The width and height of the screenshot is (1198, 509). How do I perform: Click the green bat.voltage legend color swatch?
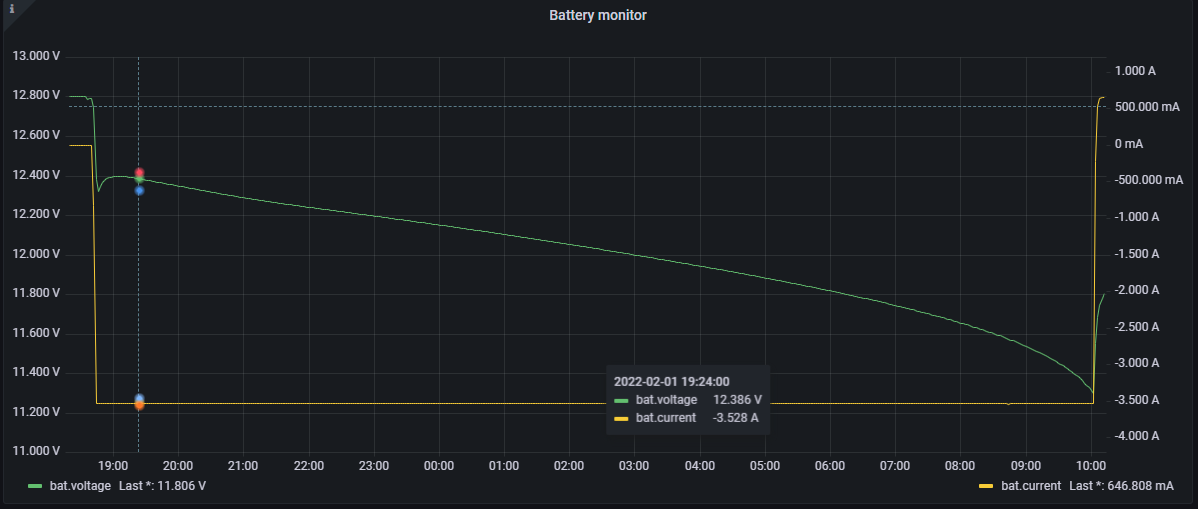click(x=35, y=486)
